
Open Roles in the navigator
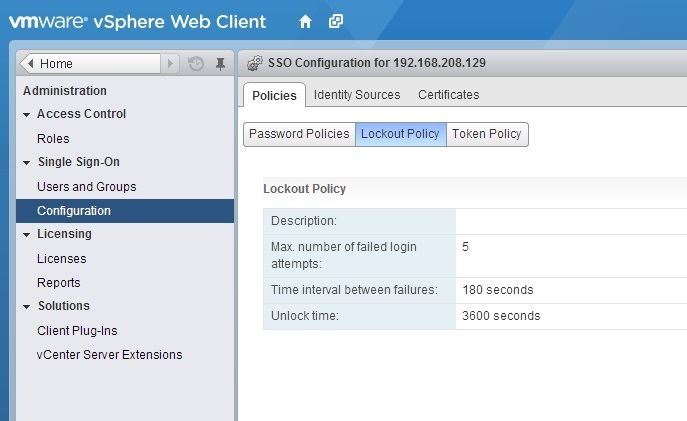click(x=53, y=139)
